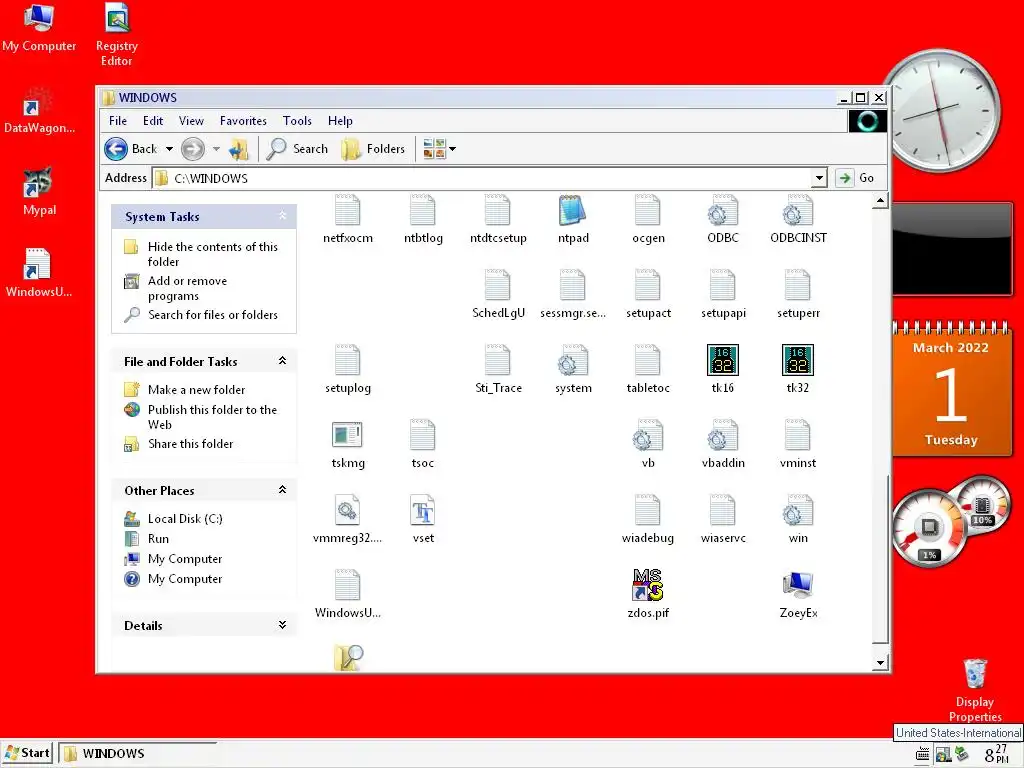Click the keyboard language tray icon

[922, 755]
